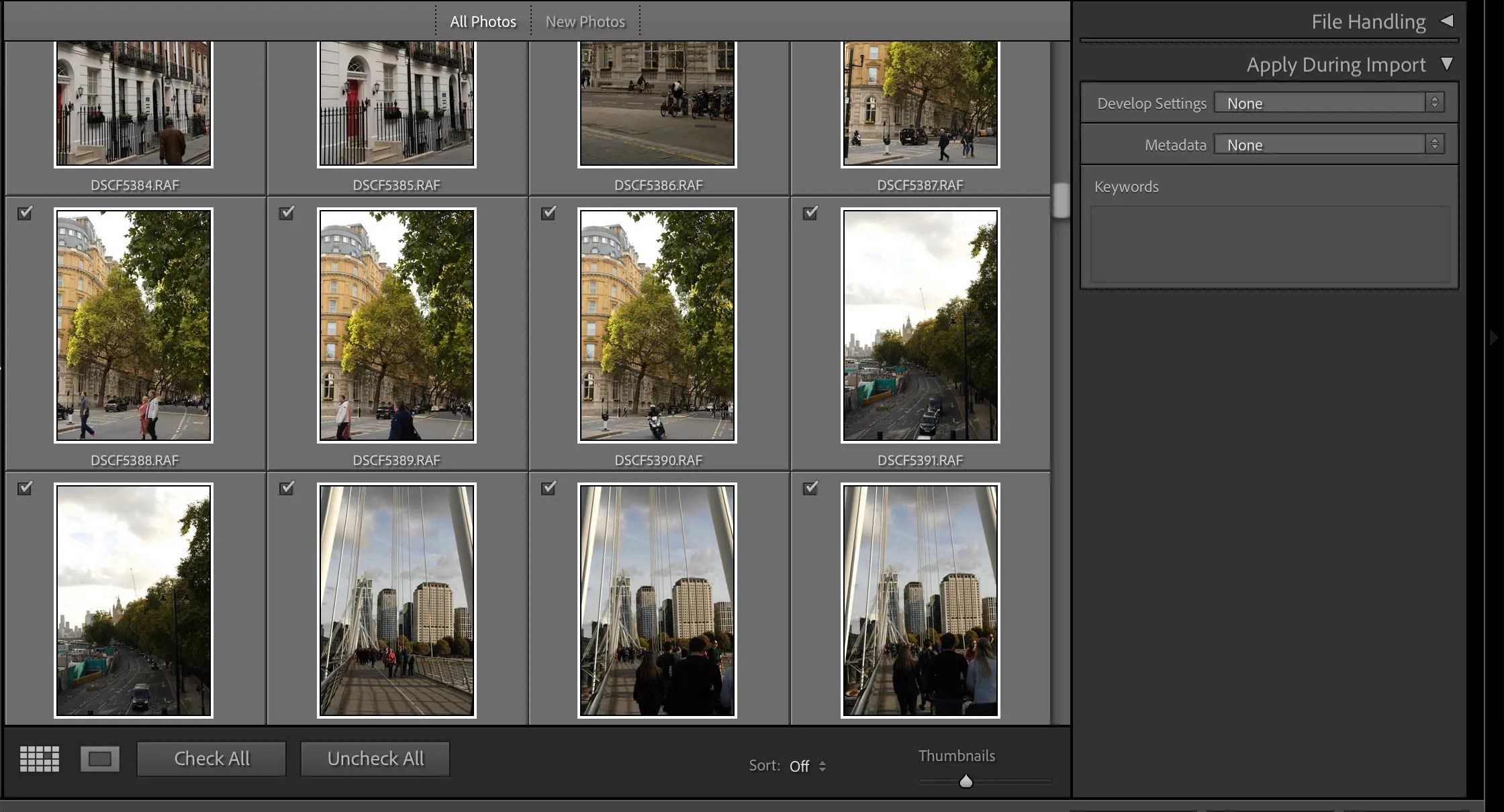Switch to grid view in import dialog
Screen dimensions: 1504x812
pyautogui.click(x=39, y=759)
